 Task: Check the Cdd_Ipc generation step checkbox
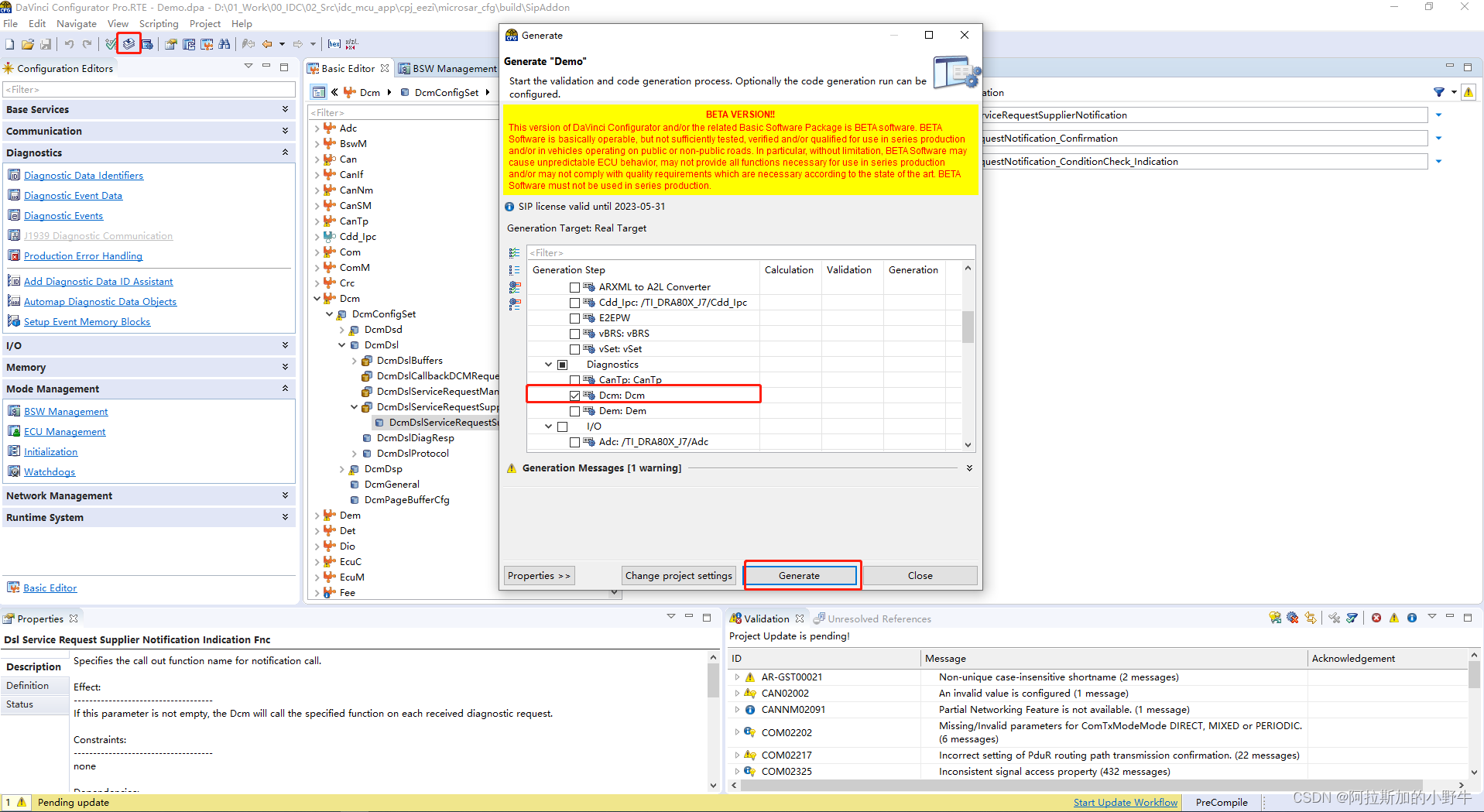(574, 303)
